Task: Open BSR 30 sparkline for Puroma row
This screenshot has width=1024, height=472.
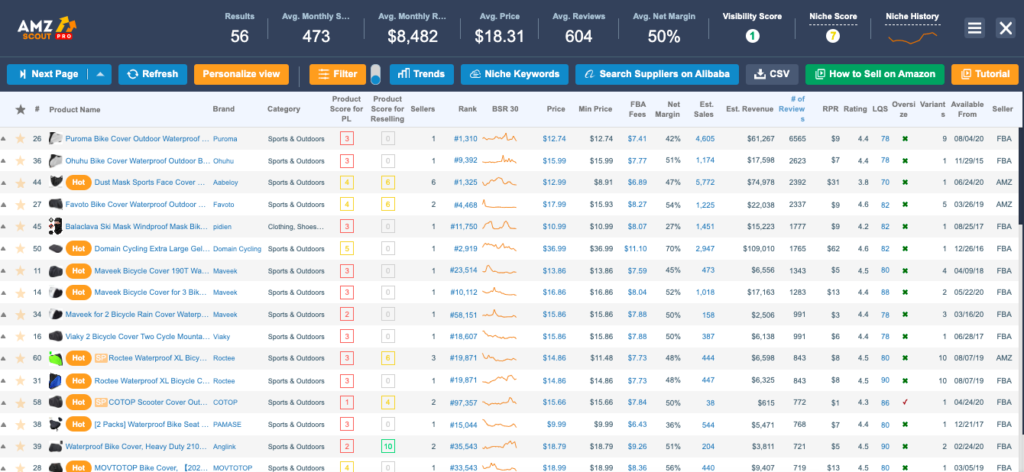Action: click(x=500, y=138)
